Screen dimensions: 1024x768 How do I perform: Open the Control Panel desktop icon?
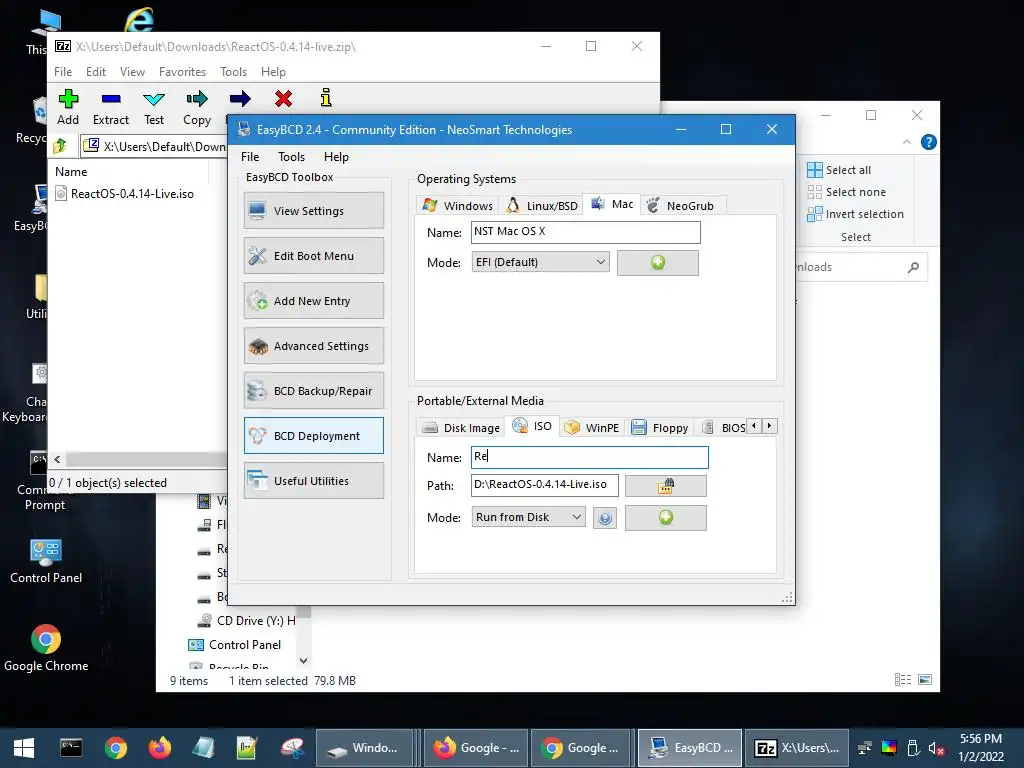coord(46,561)
